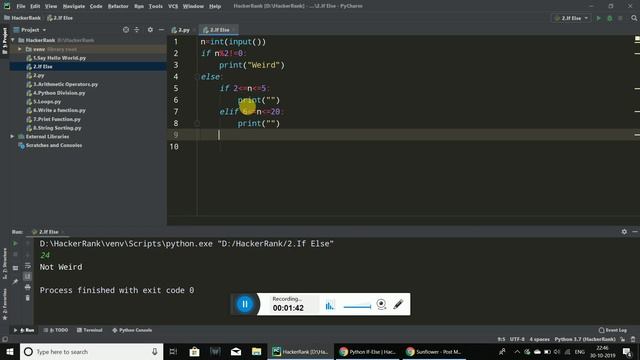The height and width of the screenshot is (360, 640).
Task: Toggle the Structure side tool tab
Action: click(5, 263)
